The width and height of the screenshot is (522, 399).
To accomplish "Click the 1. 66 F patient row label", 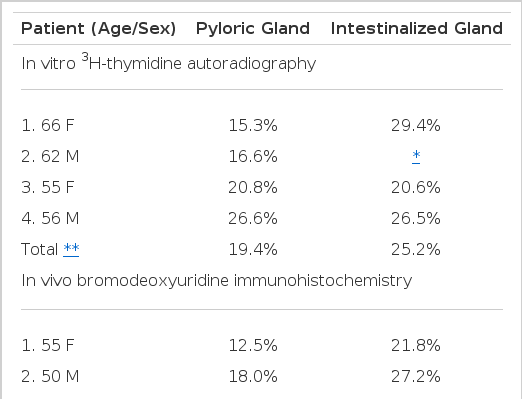I will [48, 126].
